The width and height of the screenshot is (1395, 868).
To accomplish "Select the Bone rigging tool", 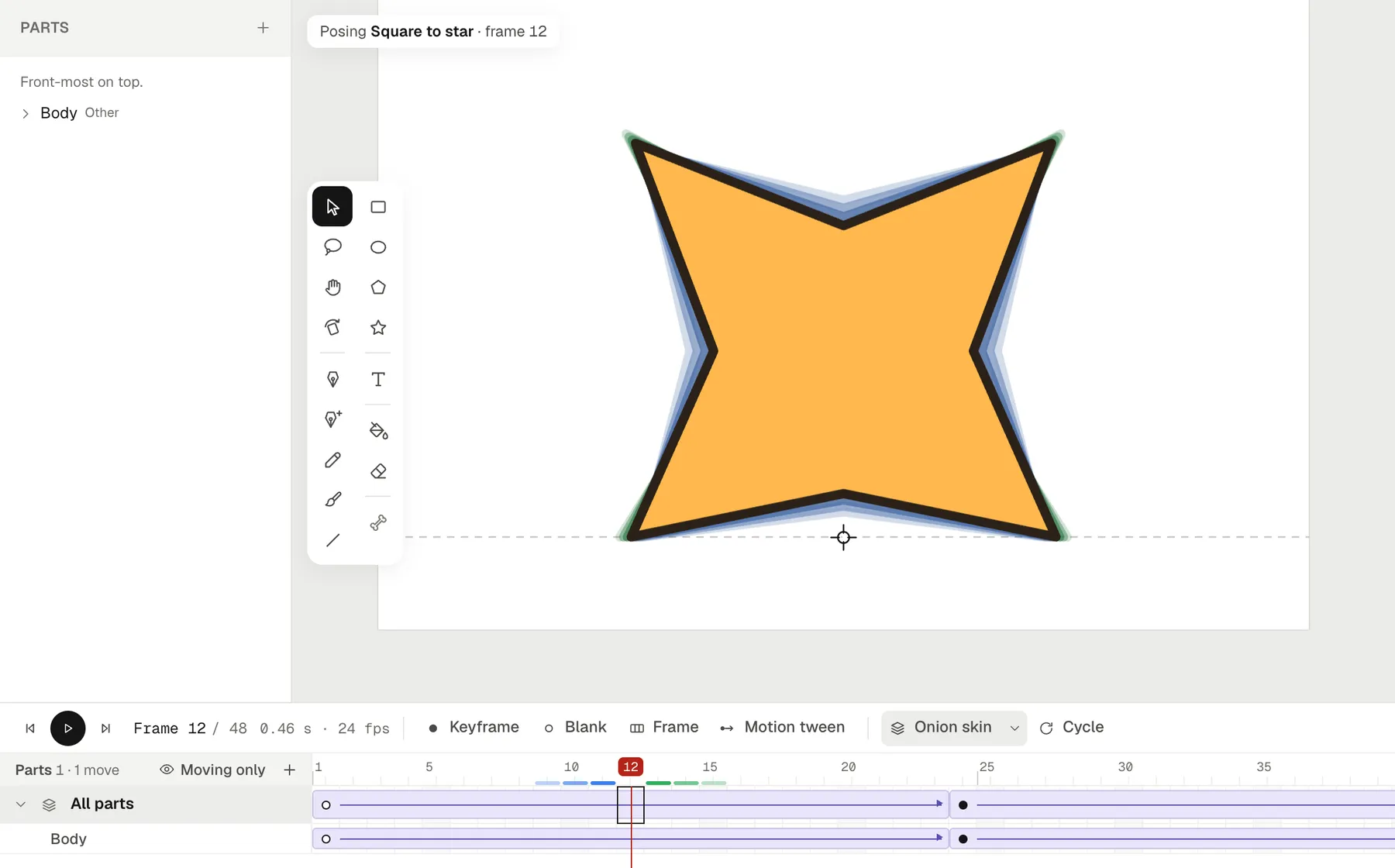I will 378,523.
